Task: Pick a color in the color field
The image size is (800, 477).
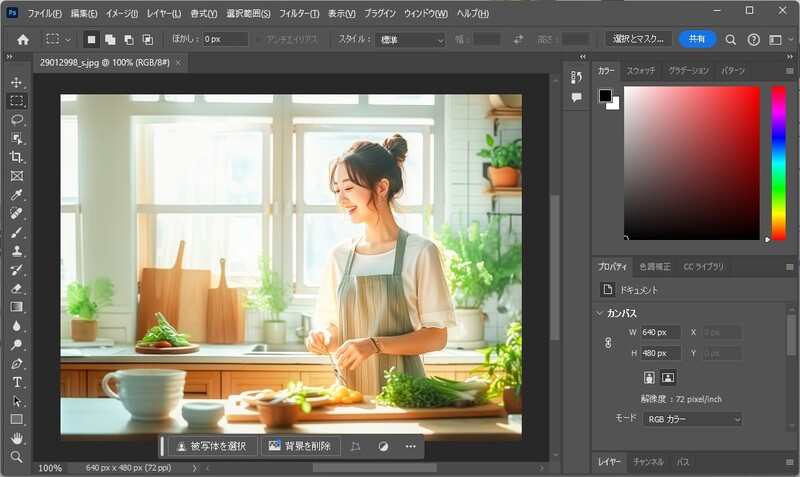Action: 692,163
